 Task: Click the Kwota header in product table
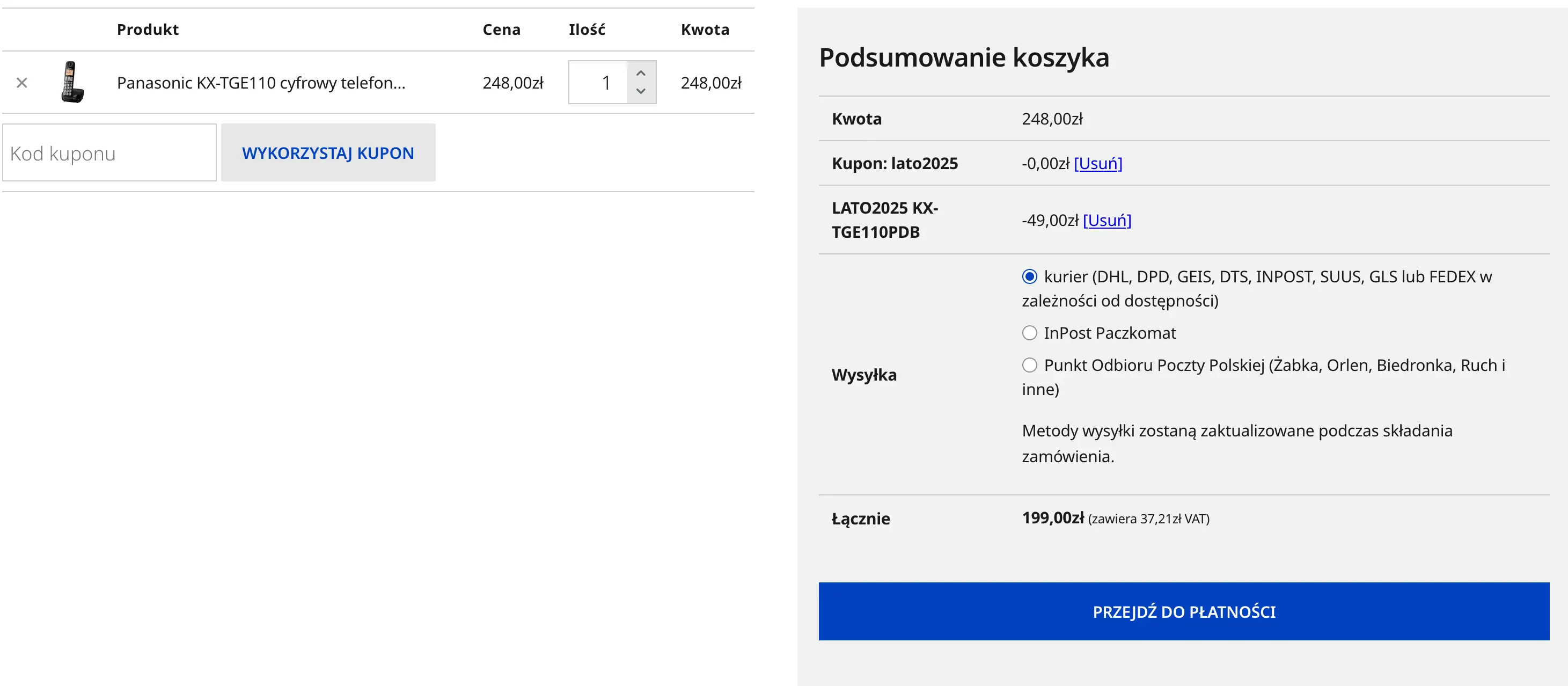click(705, 29)
